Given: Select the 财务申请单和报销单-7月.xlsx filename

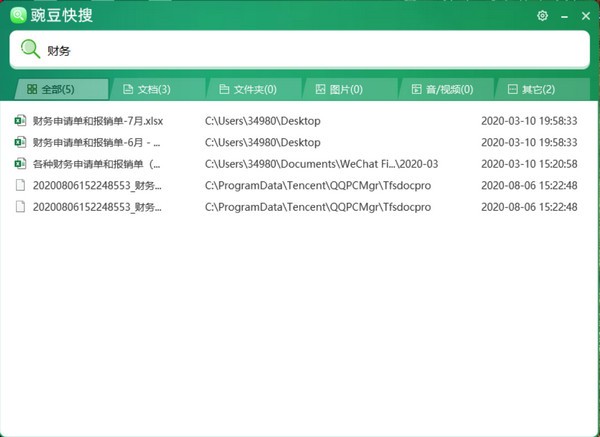Looking at the screenshot, I should click(97, 121).
